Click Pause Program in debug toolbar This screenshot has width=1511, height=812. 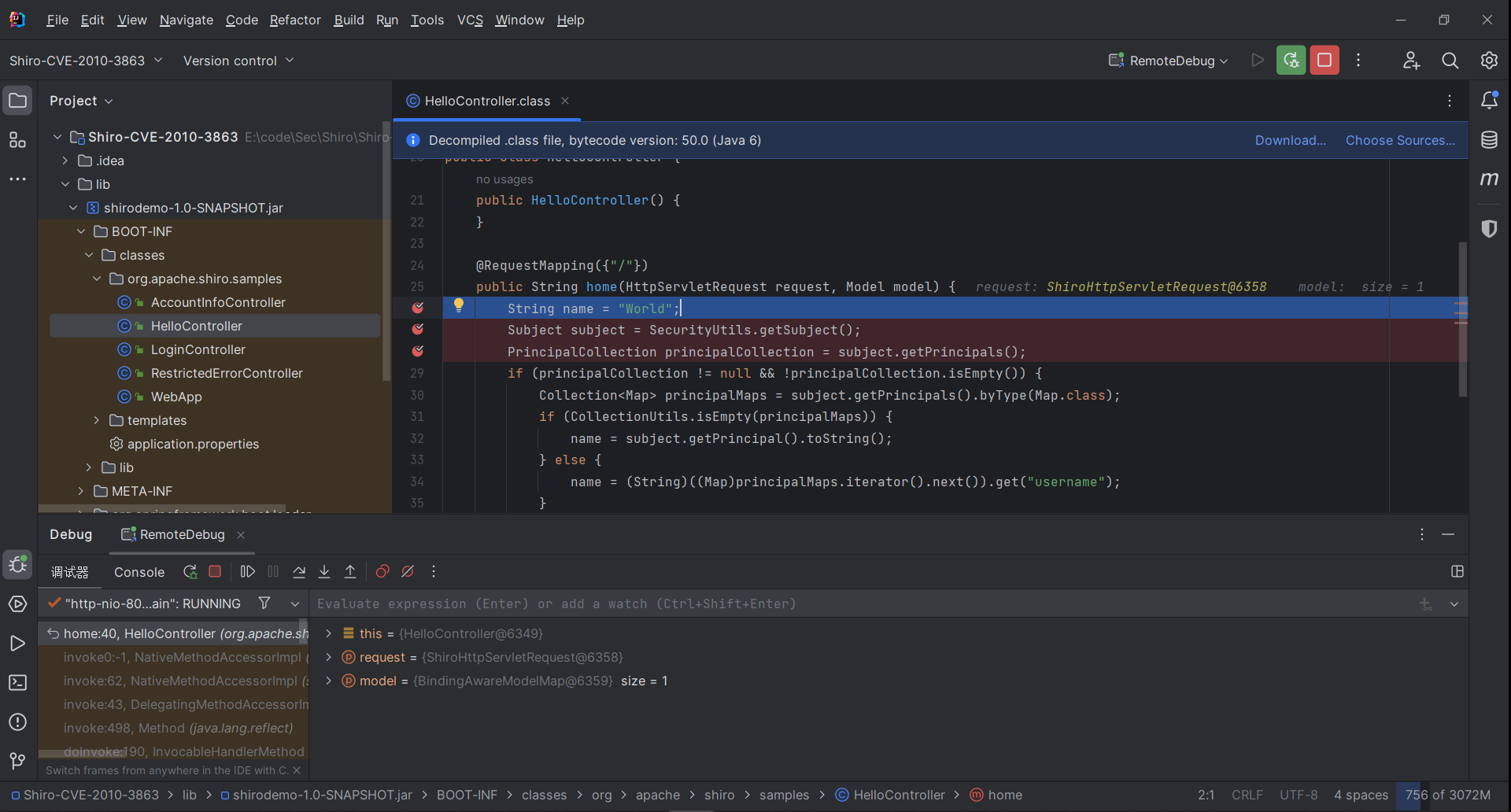pos(273,572)
